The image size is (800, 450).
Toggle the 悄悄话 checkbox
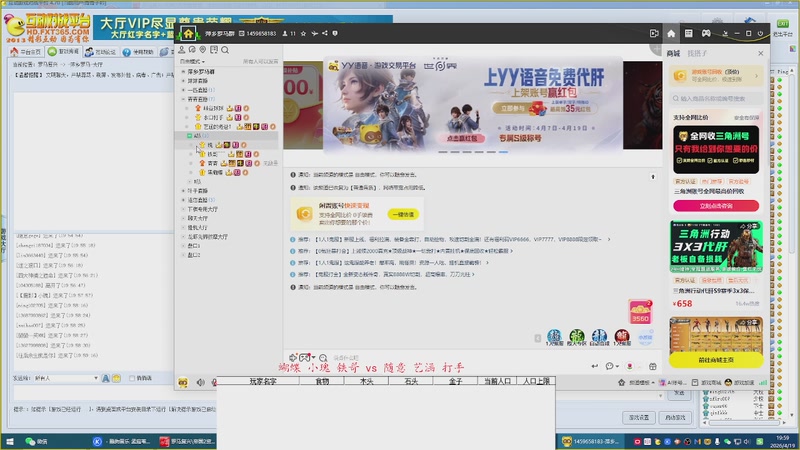tap(132, 378)
